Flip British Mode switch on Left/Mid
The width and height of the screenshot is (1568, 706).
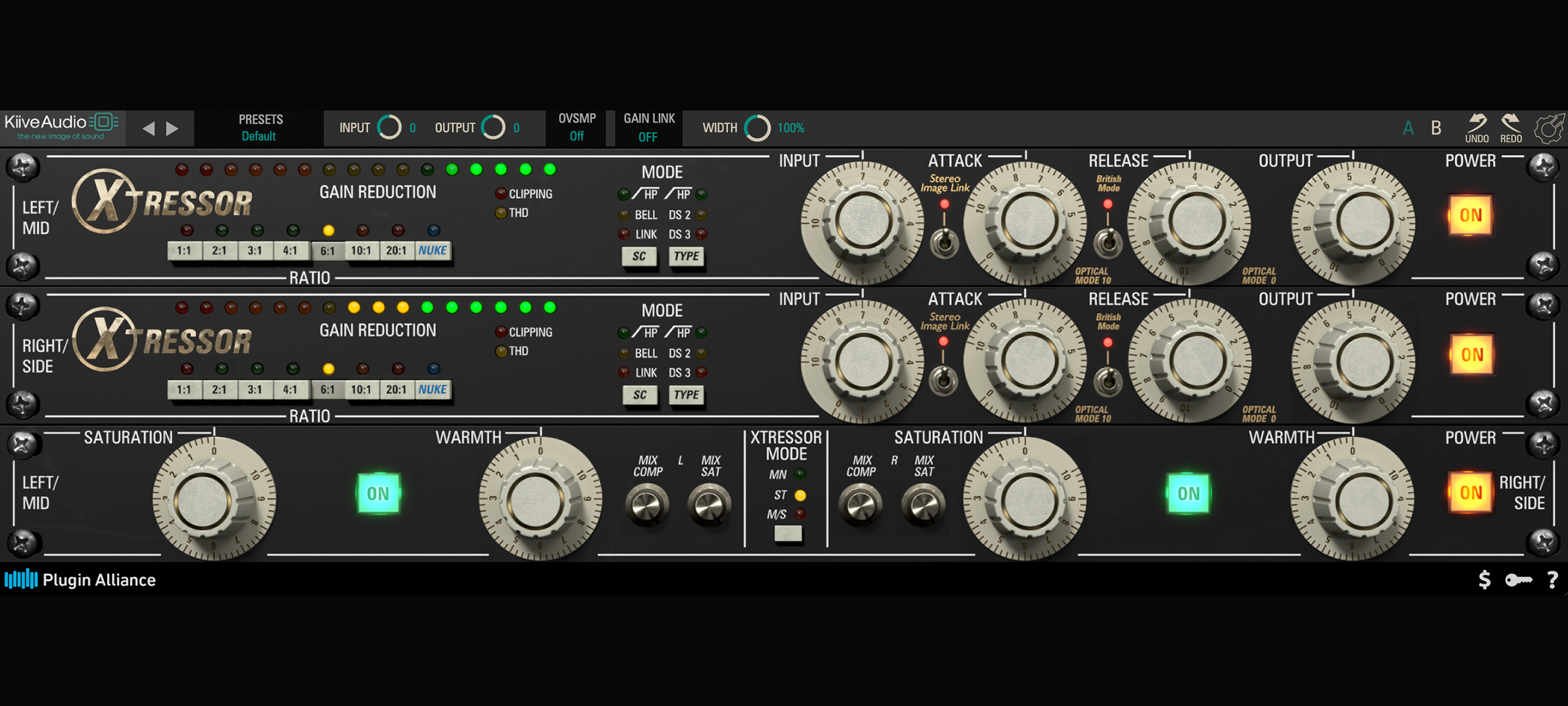coord(1108,242)
